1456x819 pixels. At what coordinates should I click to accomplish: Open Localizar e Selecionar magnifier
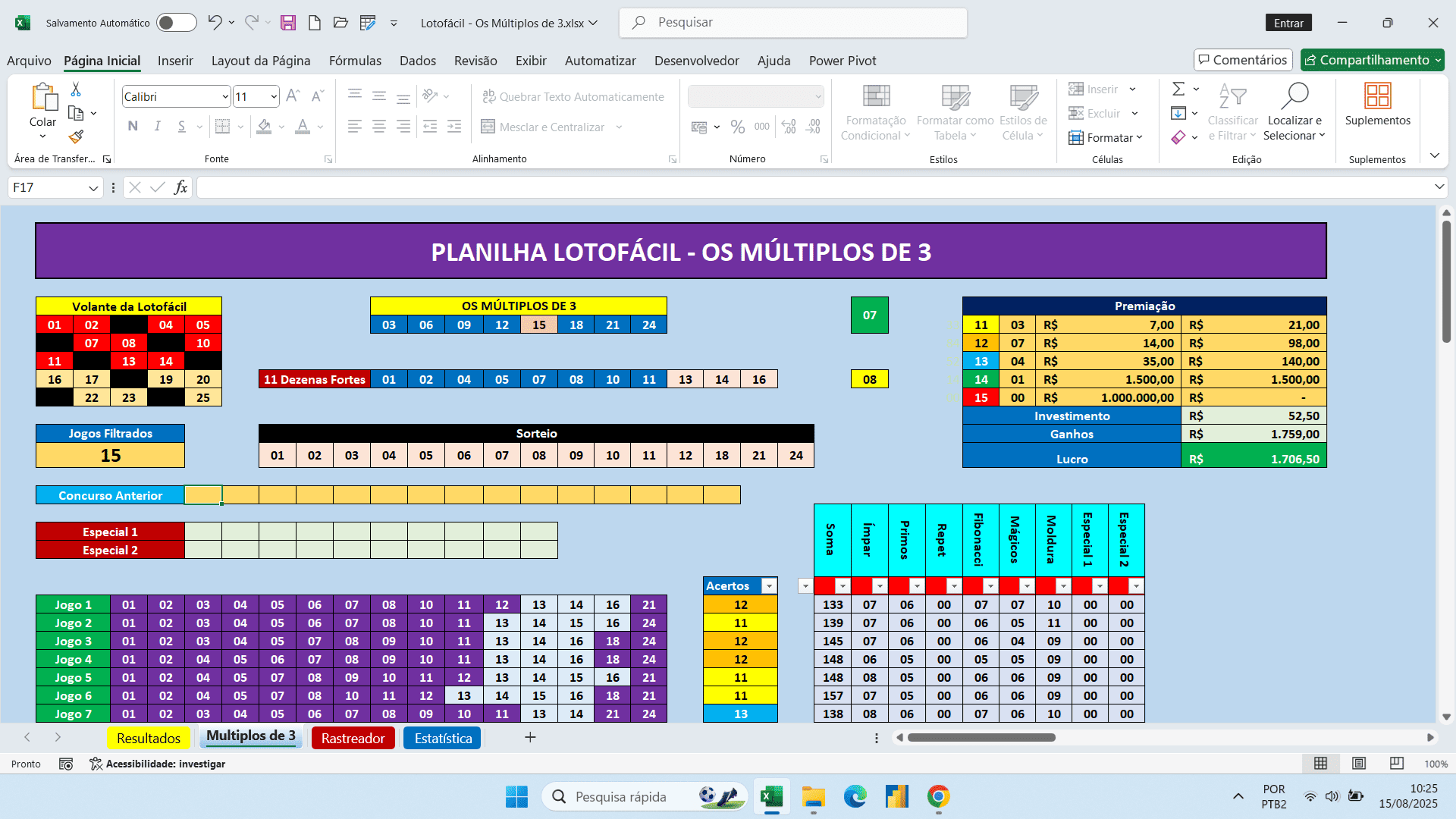click(x=1294, y=96)
